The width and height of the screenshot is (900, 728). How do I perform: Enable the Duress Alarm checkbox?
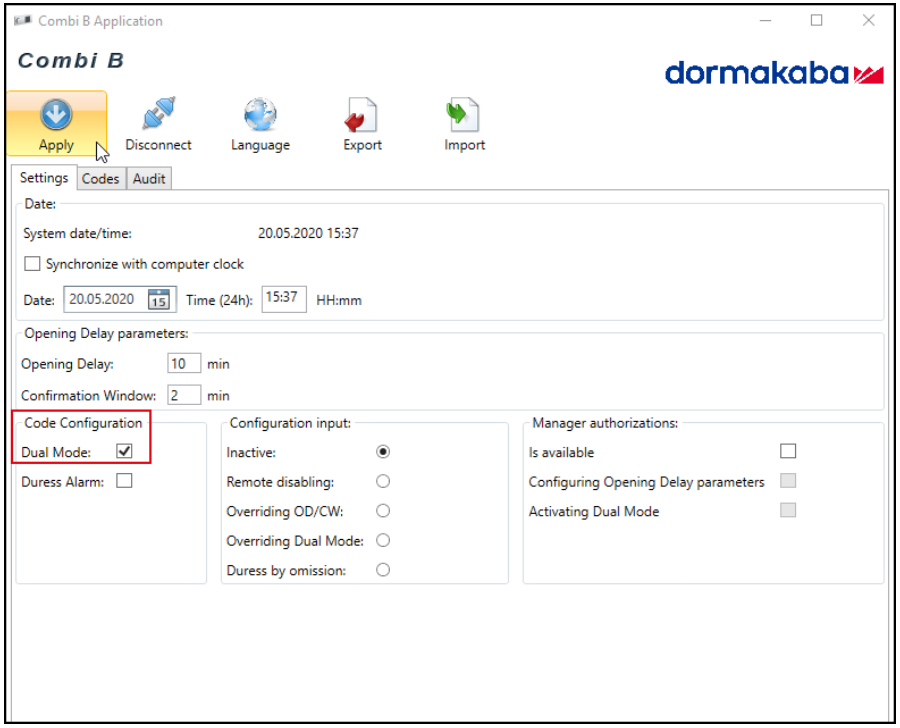coord(124,481)
